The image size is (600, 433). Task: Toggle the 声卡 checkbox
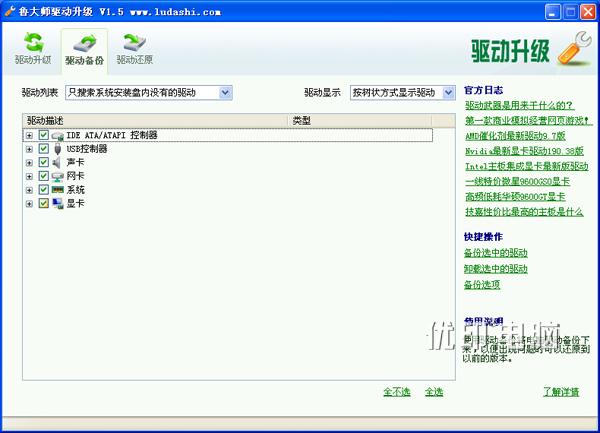(44, 162)
